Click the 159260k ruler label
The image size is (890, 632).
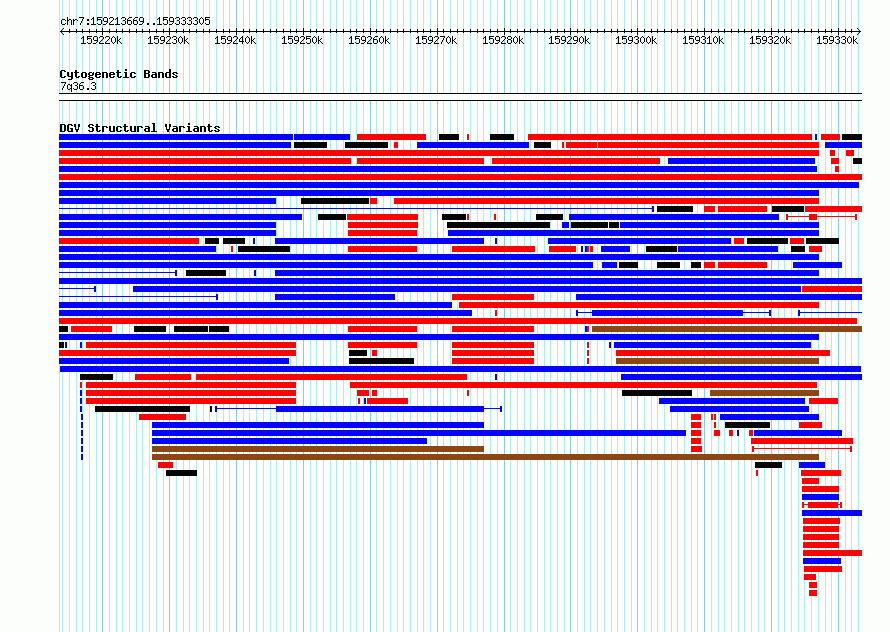tap(369, 40)
